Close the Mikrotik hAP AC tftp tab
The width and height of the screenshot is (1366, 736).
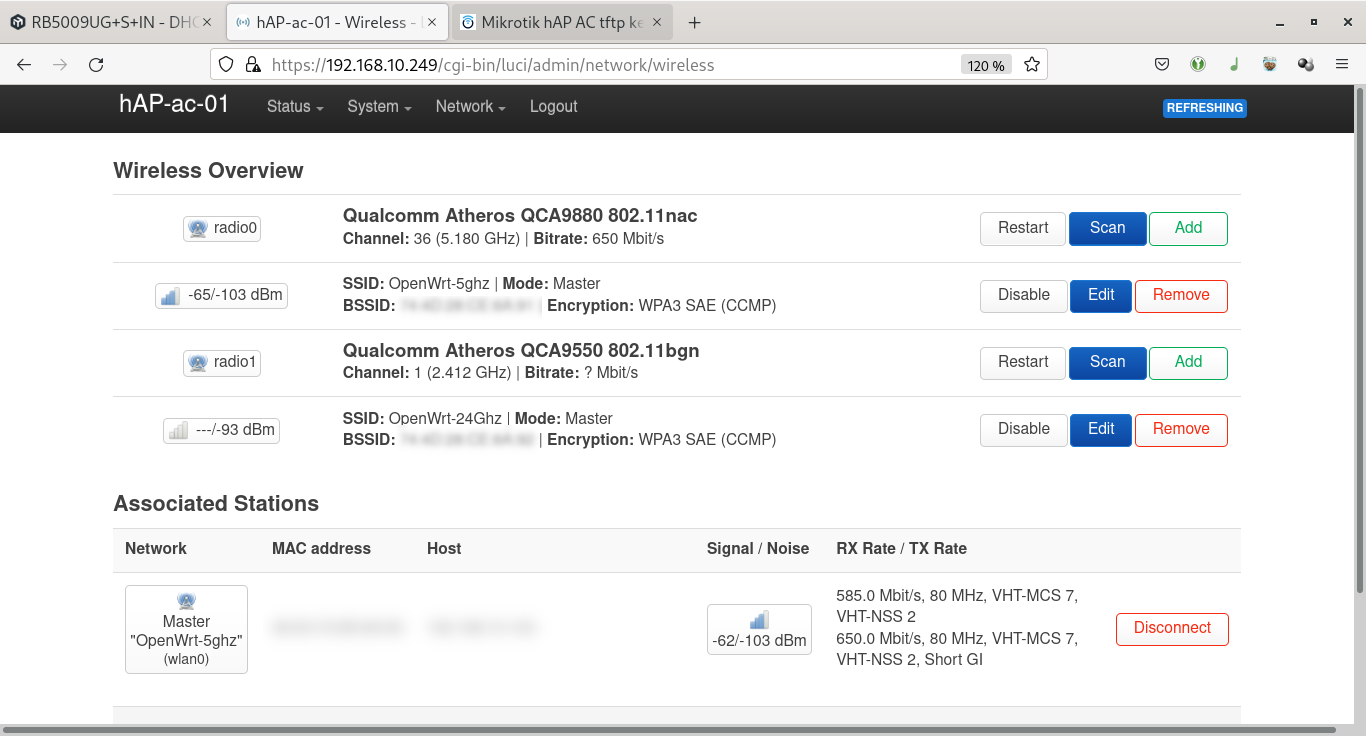656,22
